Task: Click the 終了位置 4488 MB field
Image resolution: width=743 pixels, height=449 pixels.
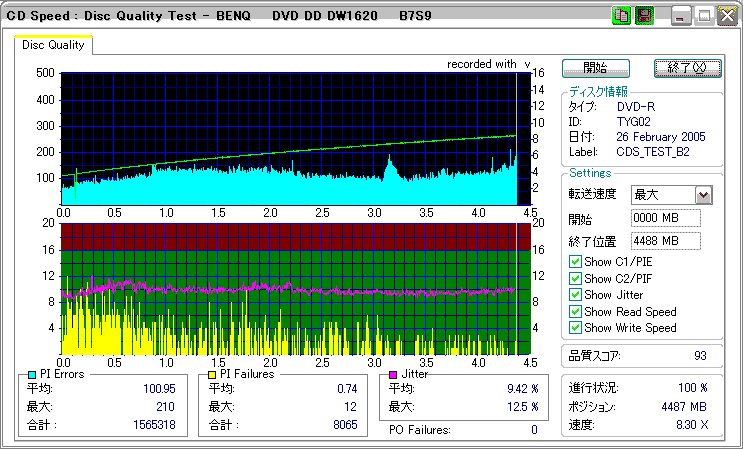Action: pos(665,240)
